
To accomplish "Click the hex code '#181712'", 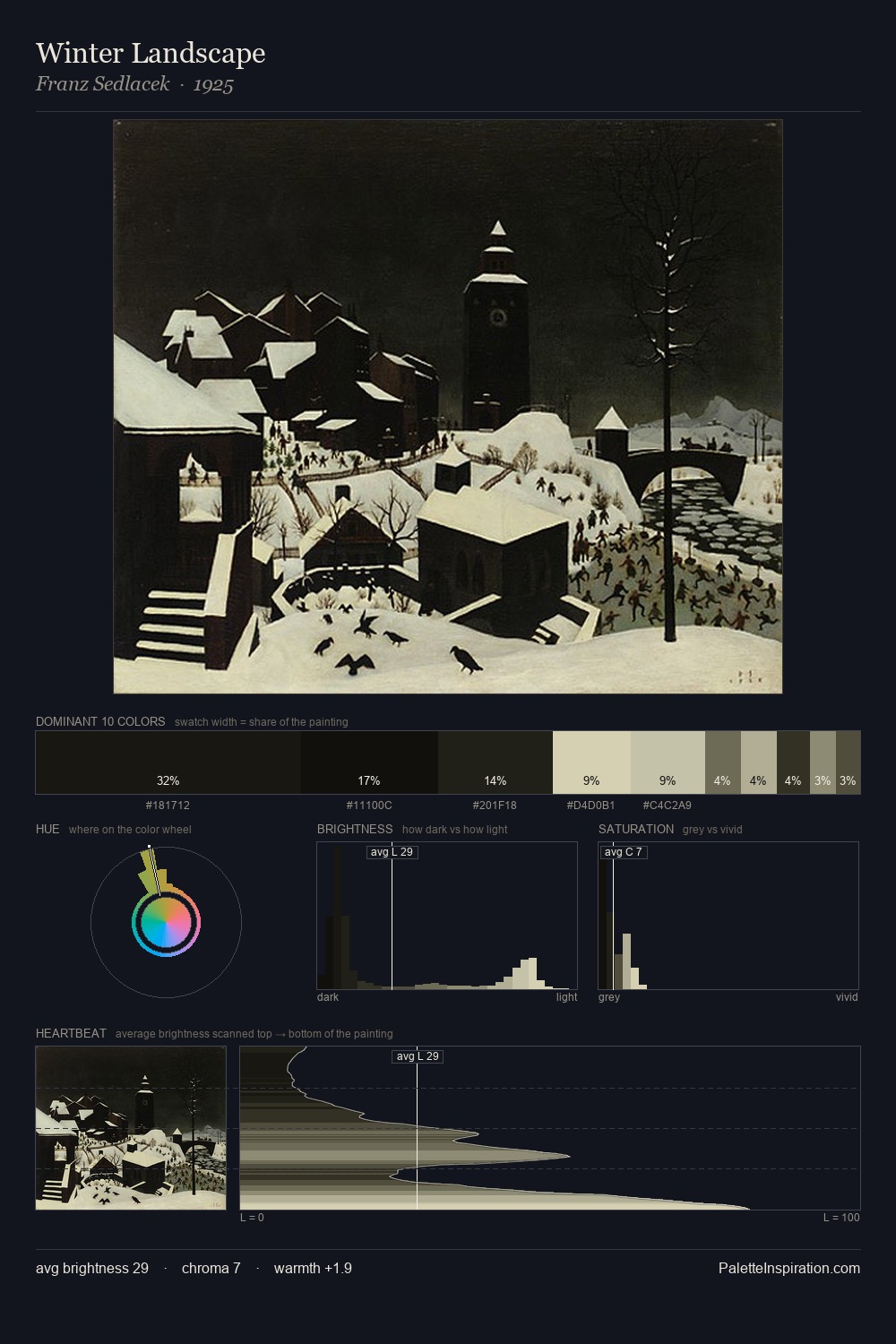I will click(168, 805).
